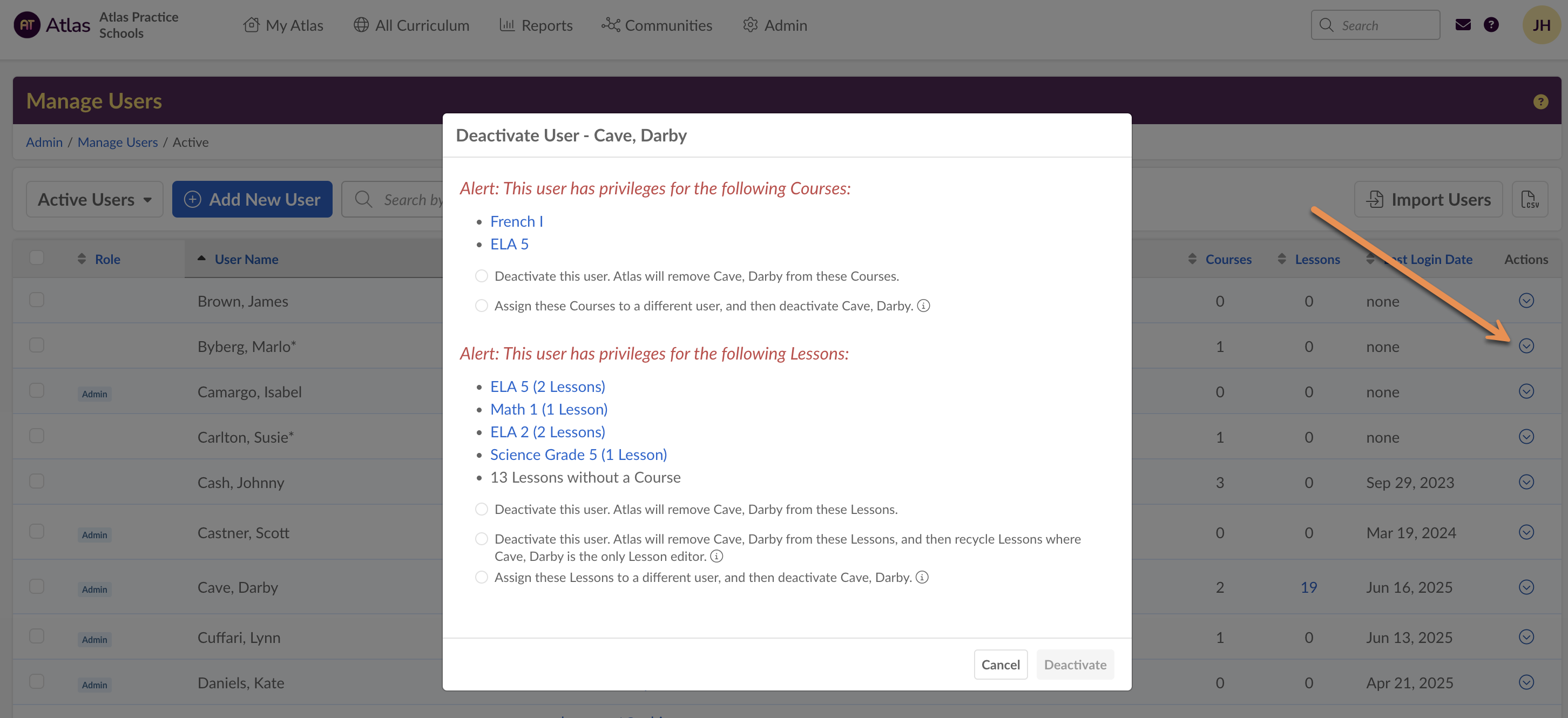Sort table by Courses column
This screenshot has width=1568, height=718.
(x=1228, y=259)
